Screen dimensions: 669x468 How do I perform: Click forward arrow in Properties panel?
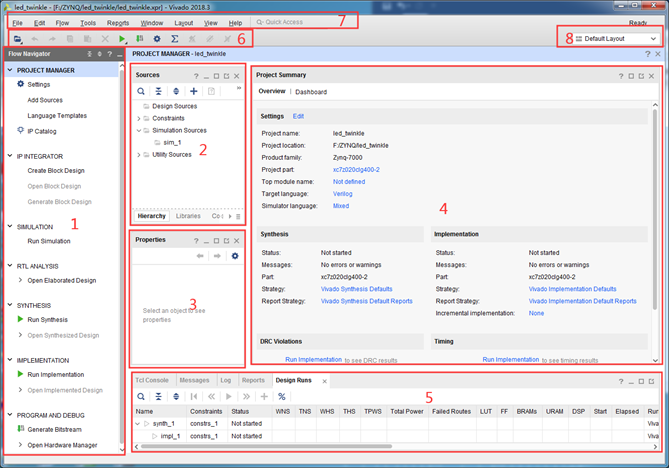coord(217,256)
